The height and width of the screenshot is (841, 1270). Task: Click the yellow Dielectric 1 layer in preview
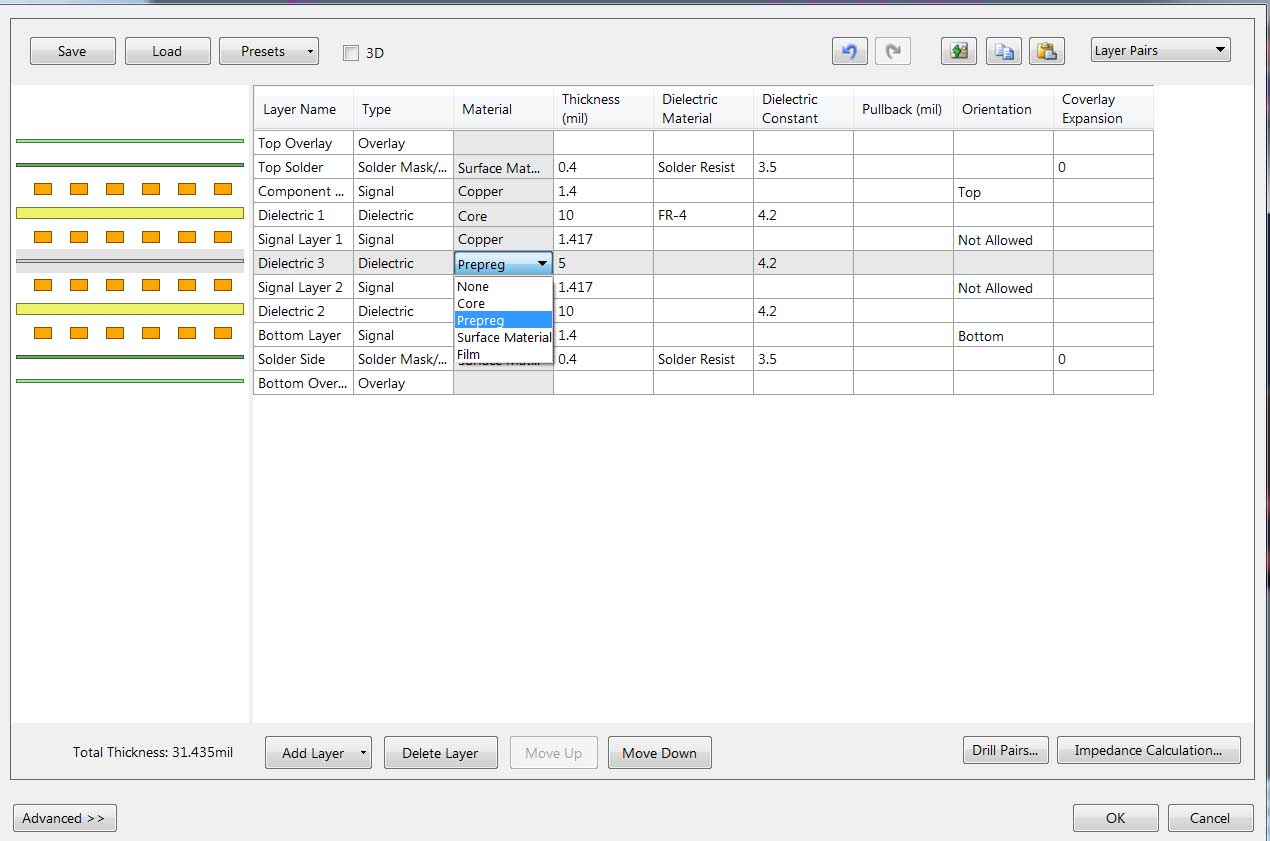click(130, 213)
